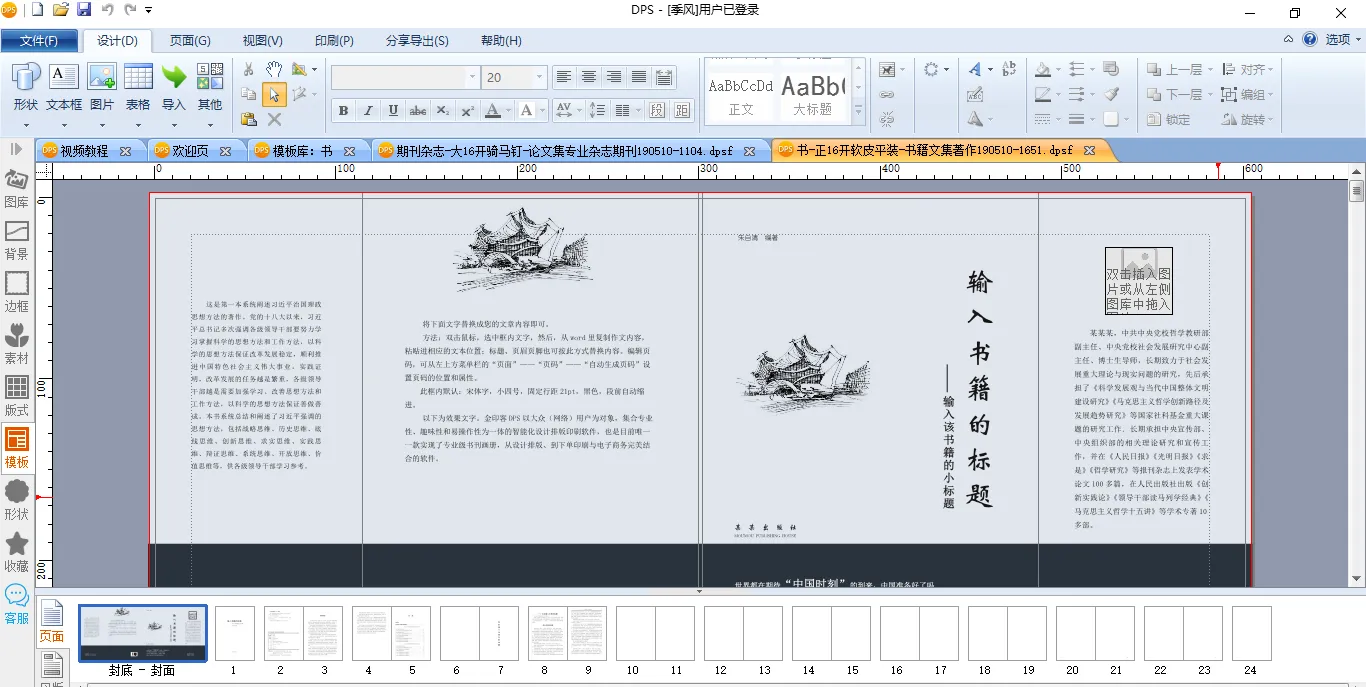1366x687 pixels.
Task: Open the 页面(G) ribbon tab
Action: 190,40
